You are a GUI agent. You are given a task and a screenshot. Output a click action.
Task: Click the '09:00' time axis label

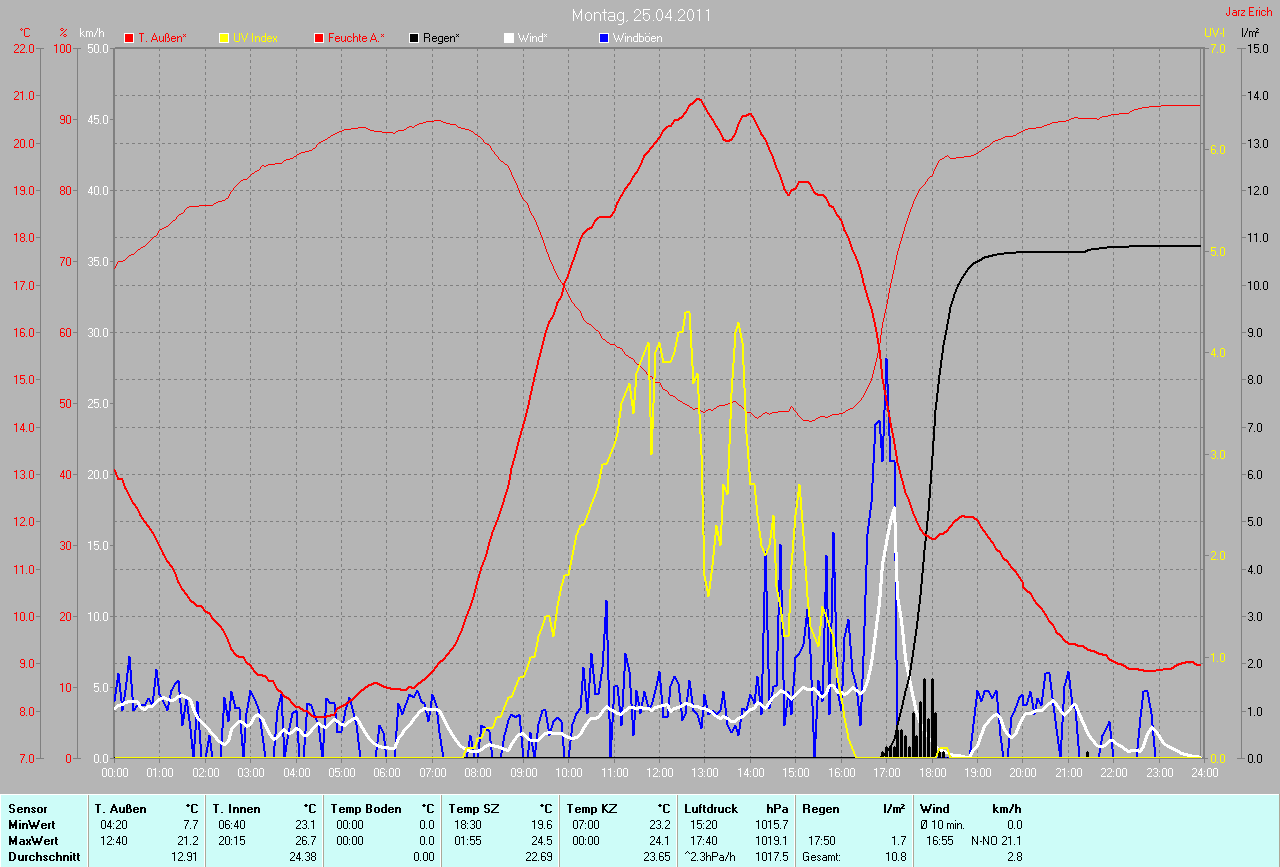[523, 772]
